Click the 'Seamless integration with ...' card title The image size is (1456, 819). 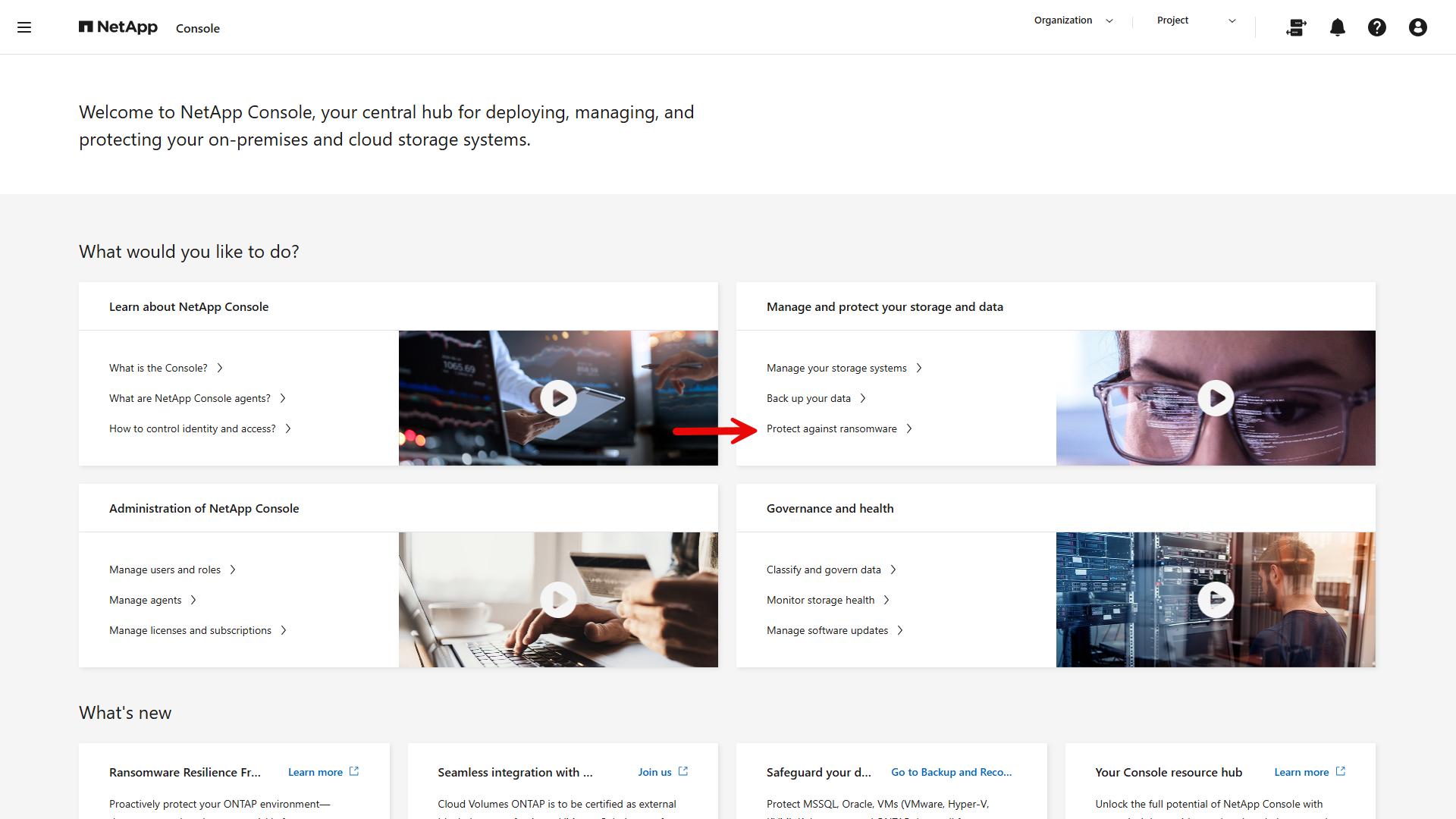pos(516,772)
